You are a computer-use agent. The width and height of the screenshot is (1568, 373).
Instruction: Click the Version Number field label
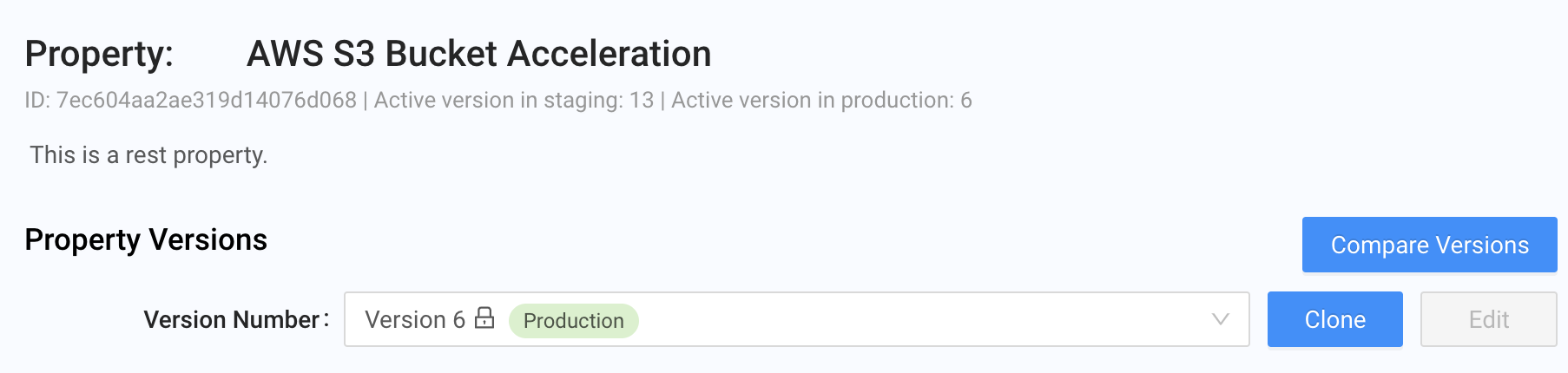pos(232,319)
